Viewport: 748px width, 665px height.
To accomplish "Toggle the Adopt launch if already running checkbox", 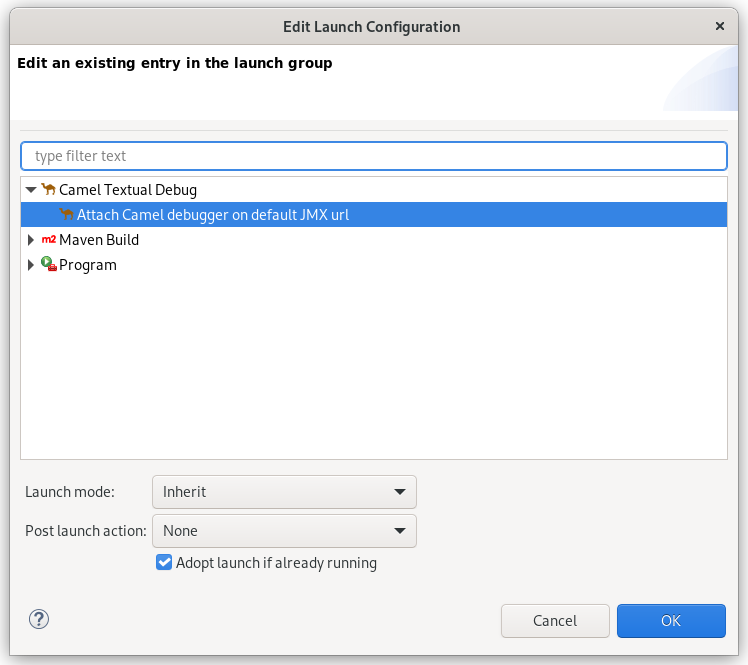I will click(165, 563).
